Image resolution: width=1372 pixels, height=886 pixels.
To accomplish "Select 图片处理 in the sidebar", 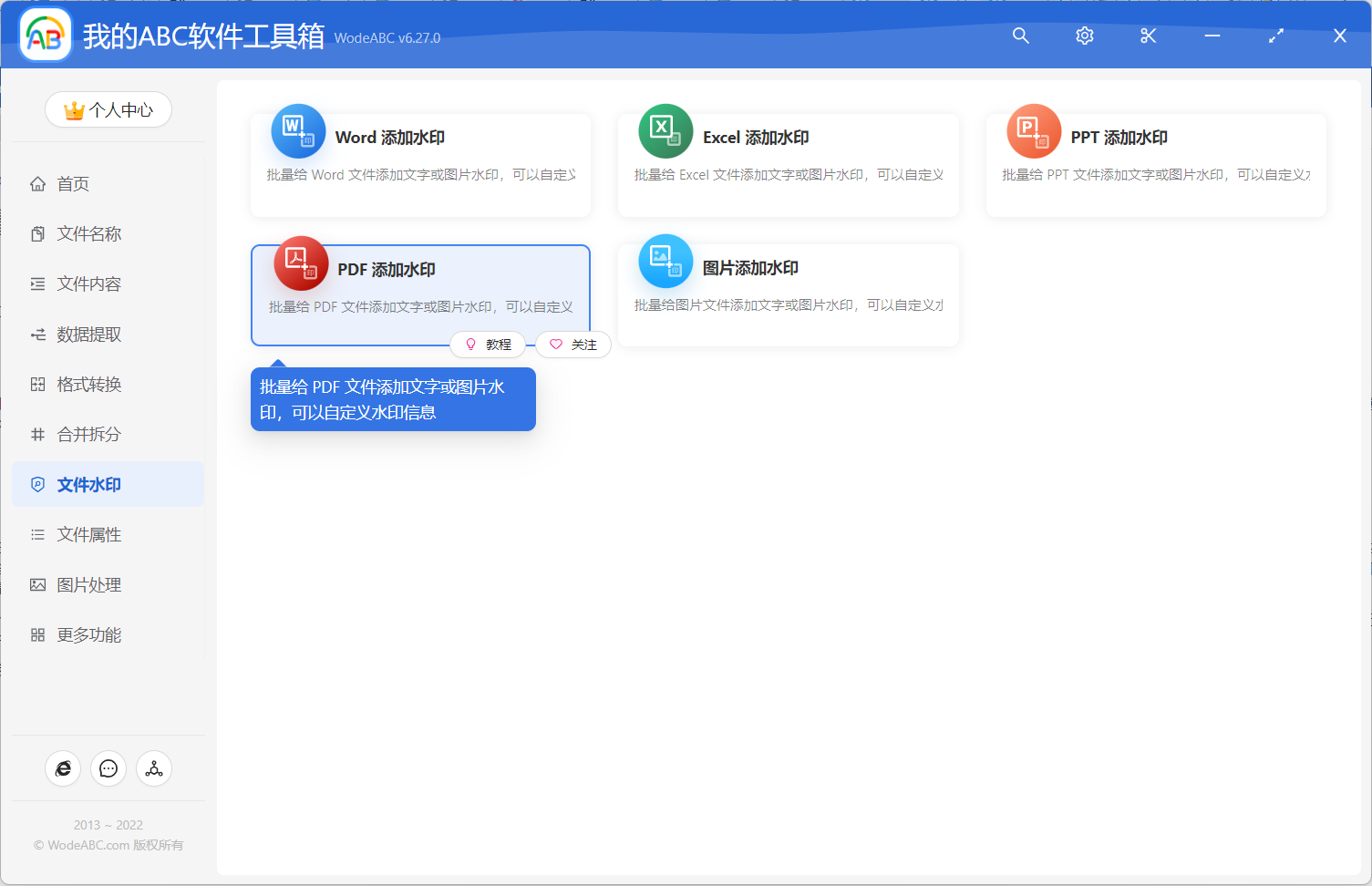I will [x=84, y=584].
